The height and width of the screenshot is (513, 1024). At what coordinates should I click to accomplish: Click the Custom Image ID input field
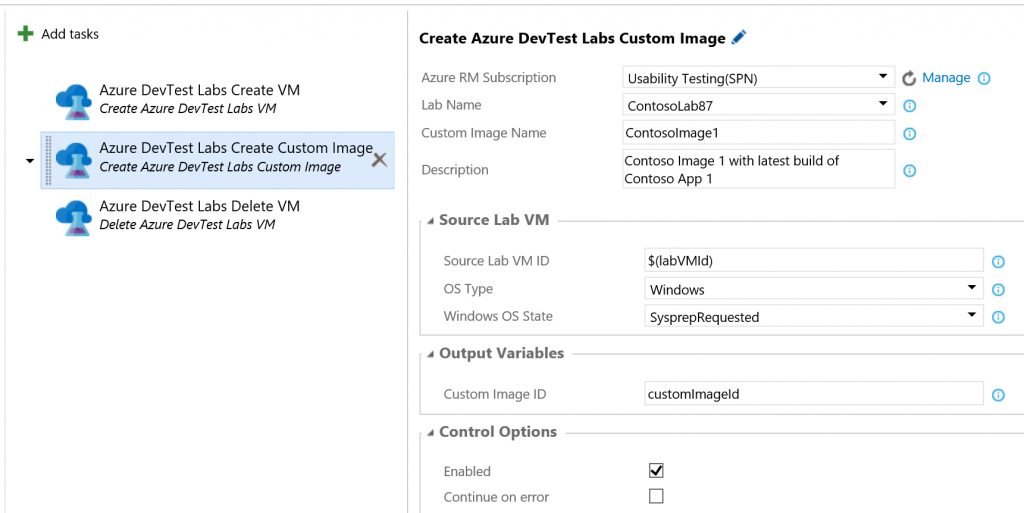(x=814, y=394)
